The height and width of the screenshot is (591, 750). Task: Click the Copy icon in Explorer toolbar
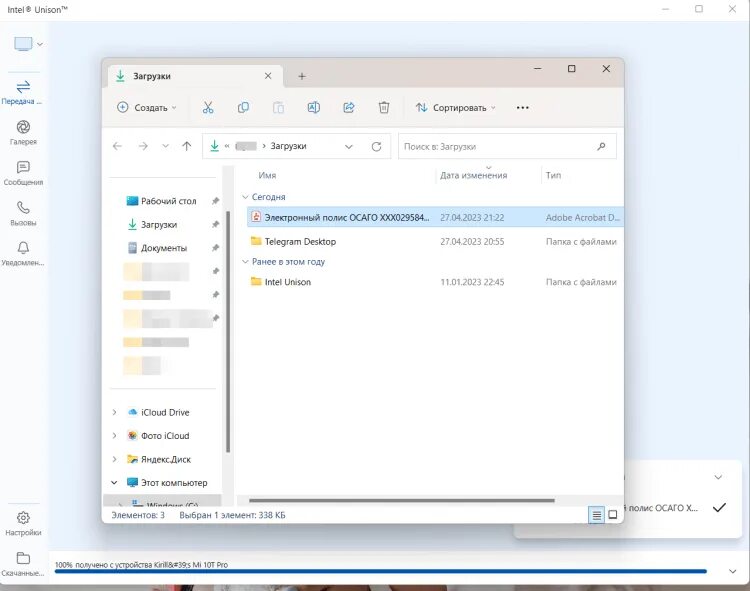click(x=243, y=108)
